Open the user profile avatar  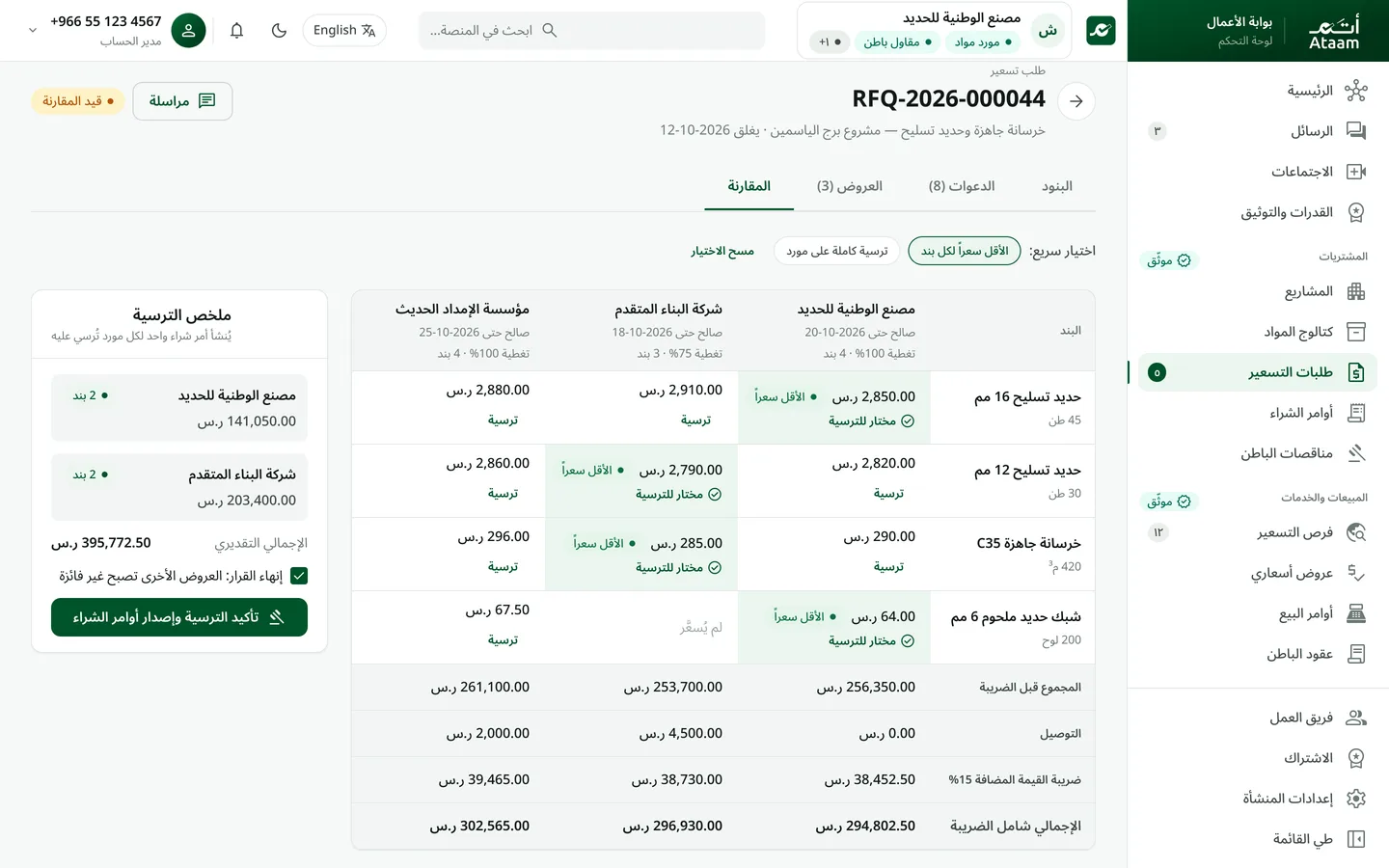pyautogui.click(x=188, y=31)
